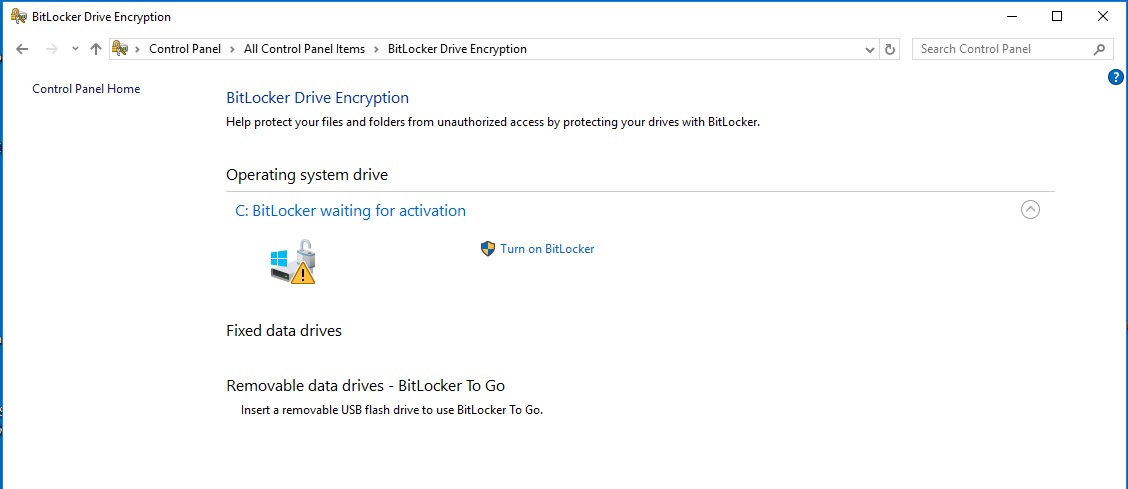Go up one folder level

96,49
